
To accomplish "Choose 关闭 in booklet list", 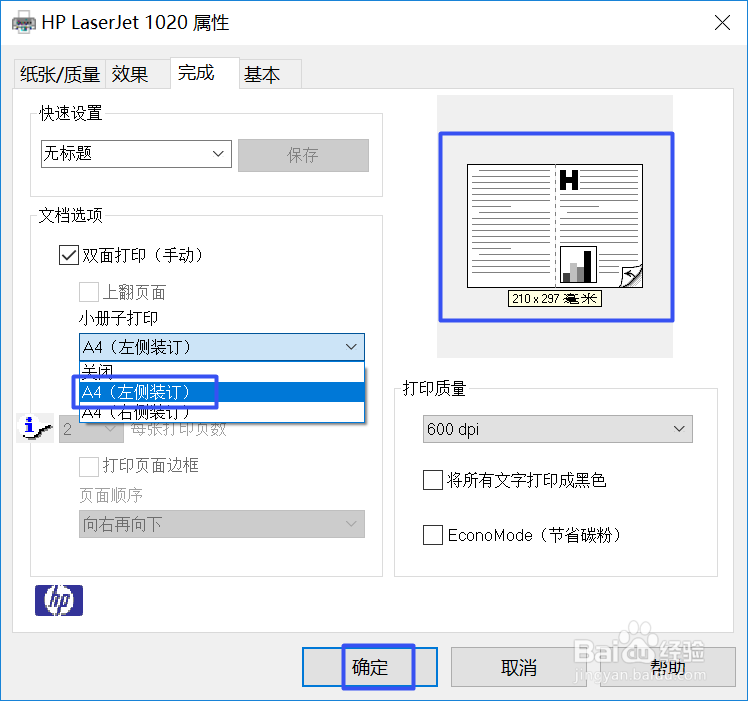I will [222, 371].
